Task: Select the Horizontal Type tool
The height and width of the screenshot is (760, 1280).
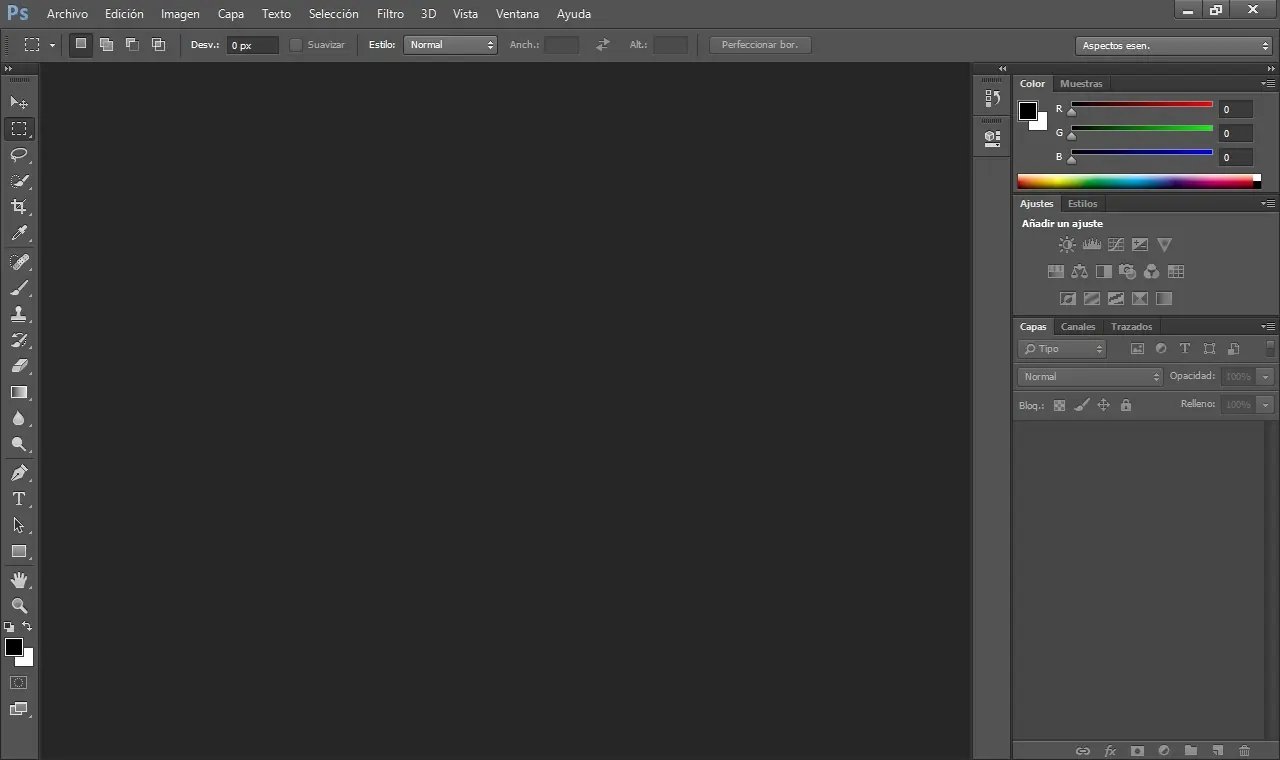Action: [x=18, y=499]
